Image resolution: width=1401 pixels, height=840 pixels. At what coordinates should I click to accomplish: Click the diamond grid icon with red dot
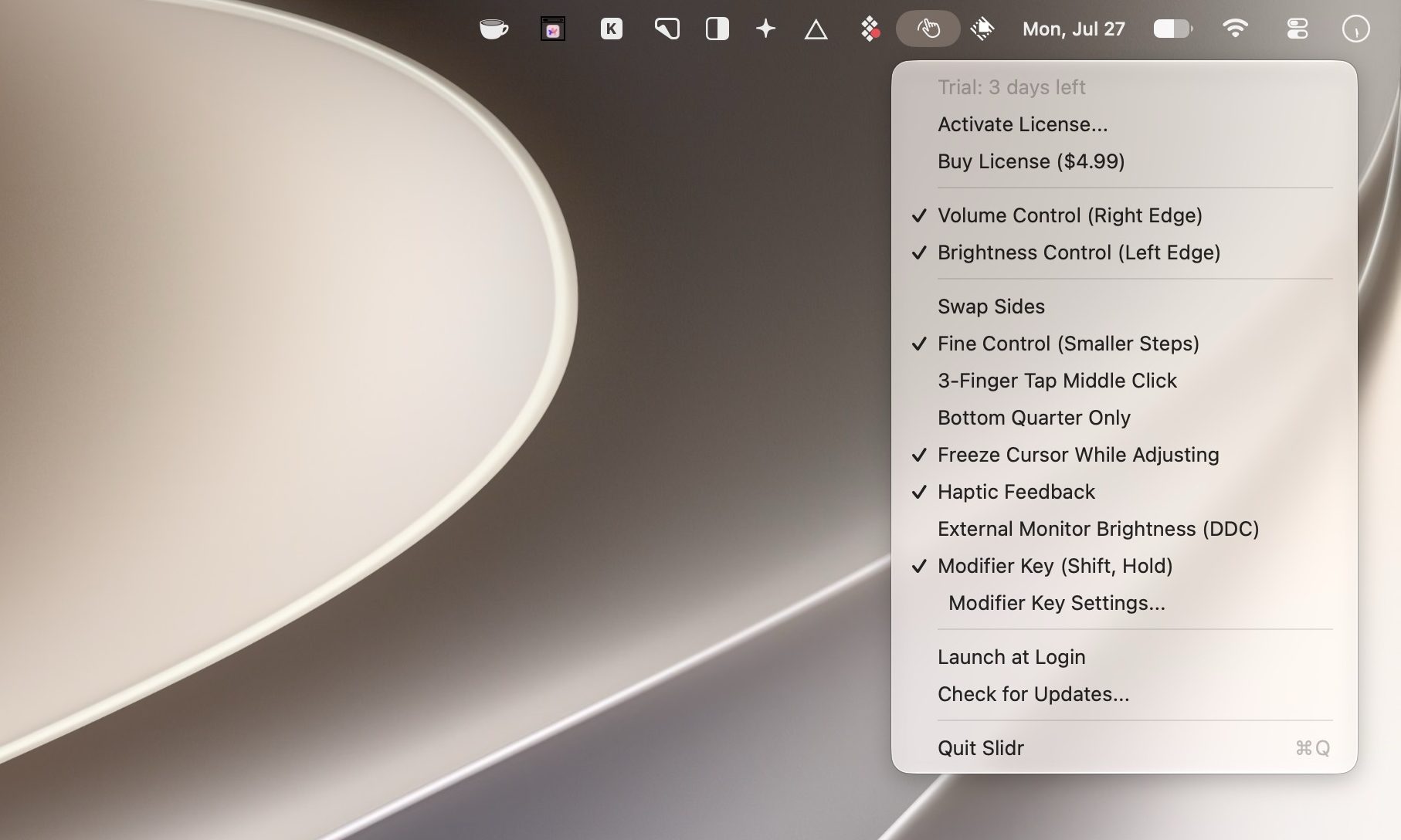pos(870,29)
